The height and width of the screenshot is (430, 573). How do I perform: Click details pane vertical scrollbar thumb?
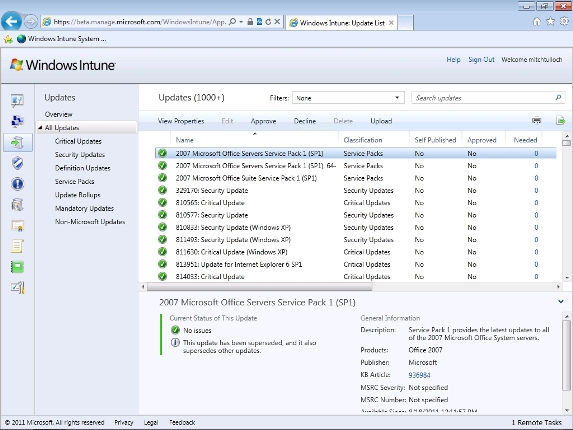coord(566,356)
